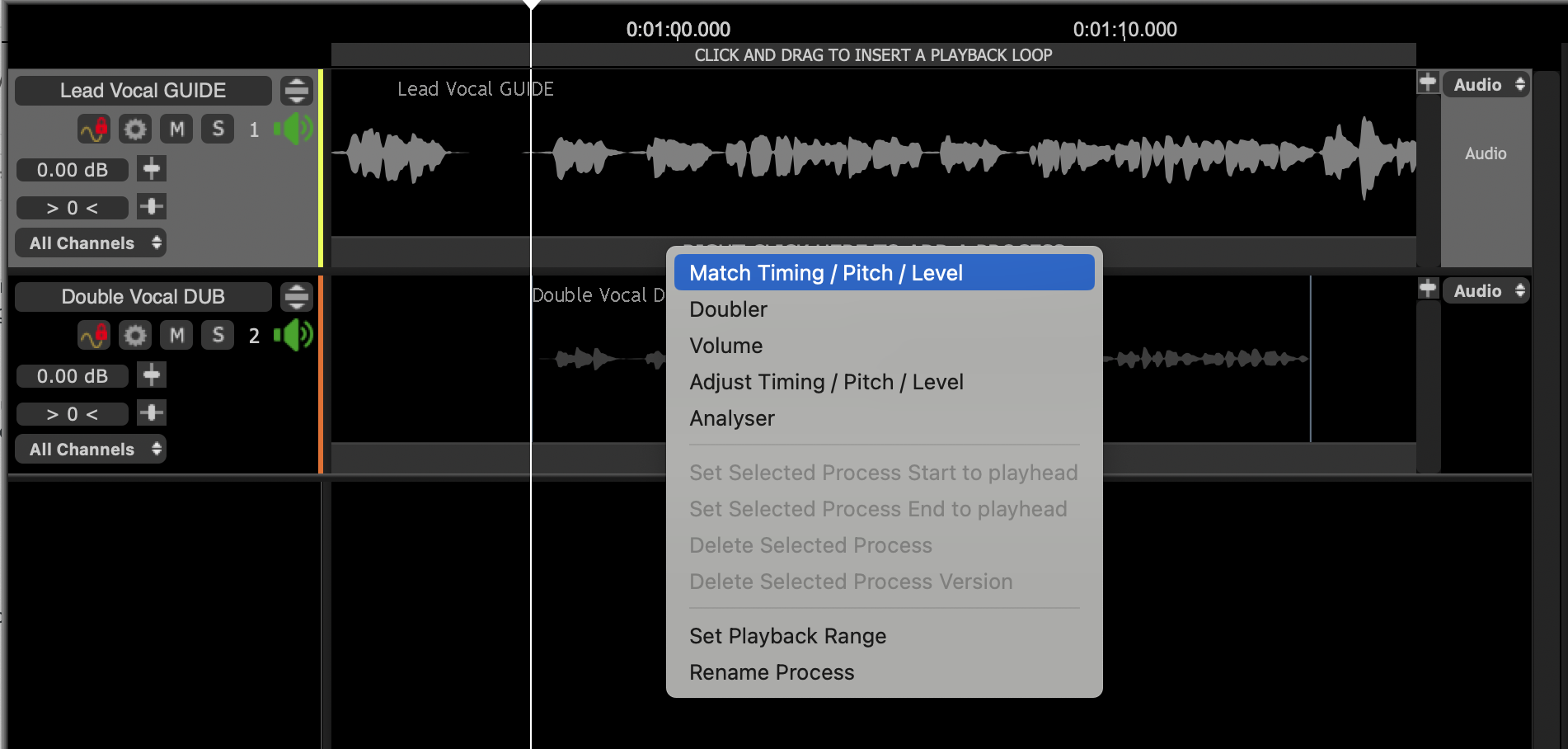This screenshot has height=749, width=1568.
Task: Mute the Lead Vocal GUIDE track
Action: 176,130
